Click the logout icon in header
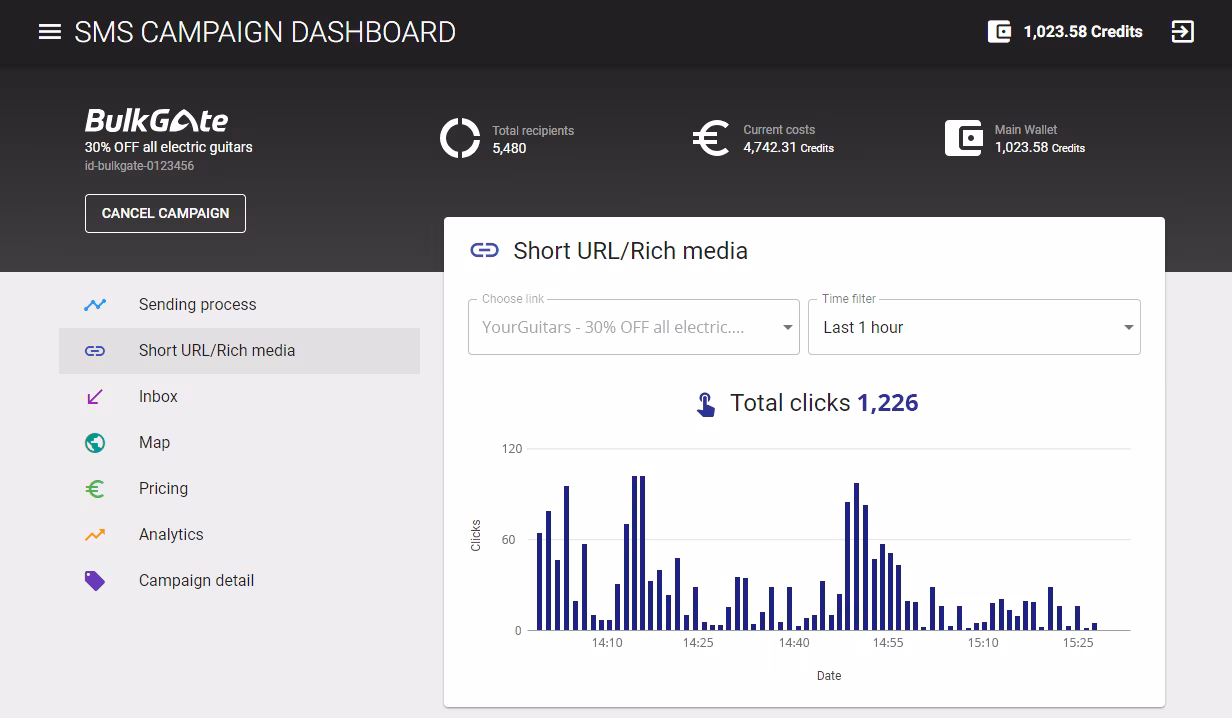Screen dimensions: 1232x718 pos(1182,32)
